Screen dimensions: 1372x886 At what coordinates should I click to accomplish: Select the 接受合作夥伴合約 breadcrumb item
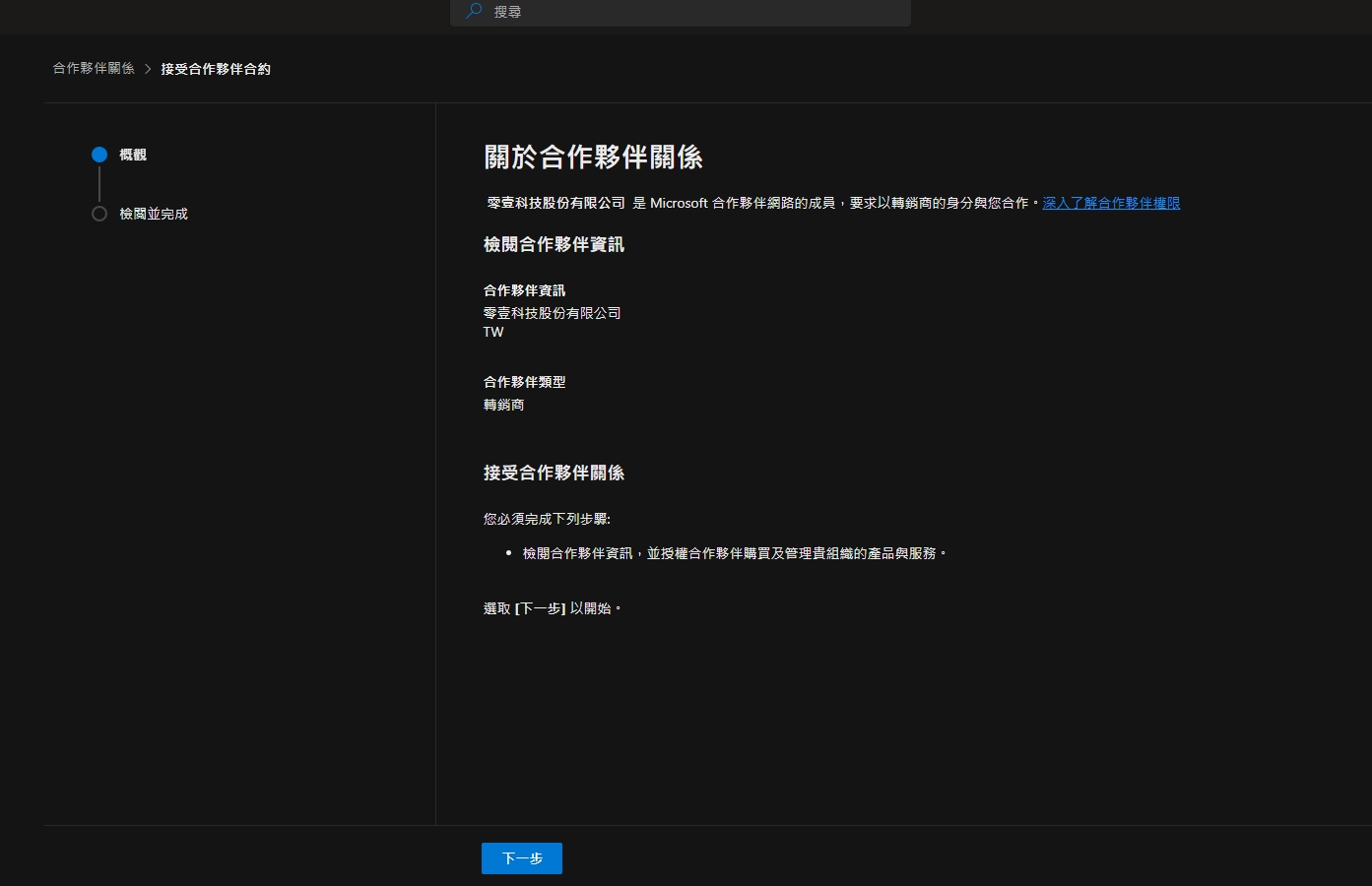[x=216, y=69]
